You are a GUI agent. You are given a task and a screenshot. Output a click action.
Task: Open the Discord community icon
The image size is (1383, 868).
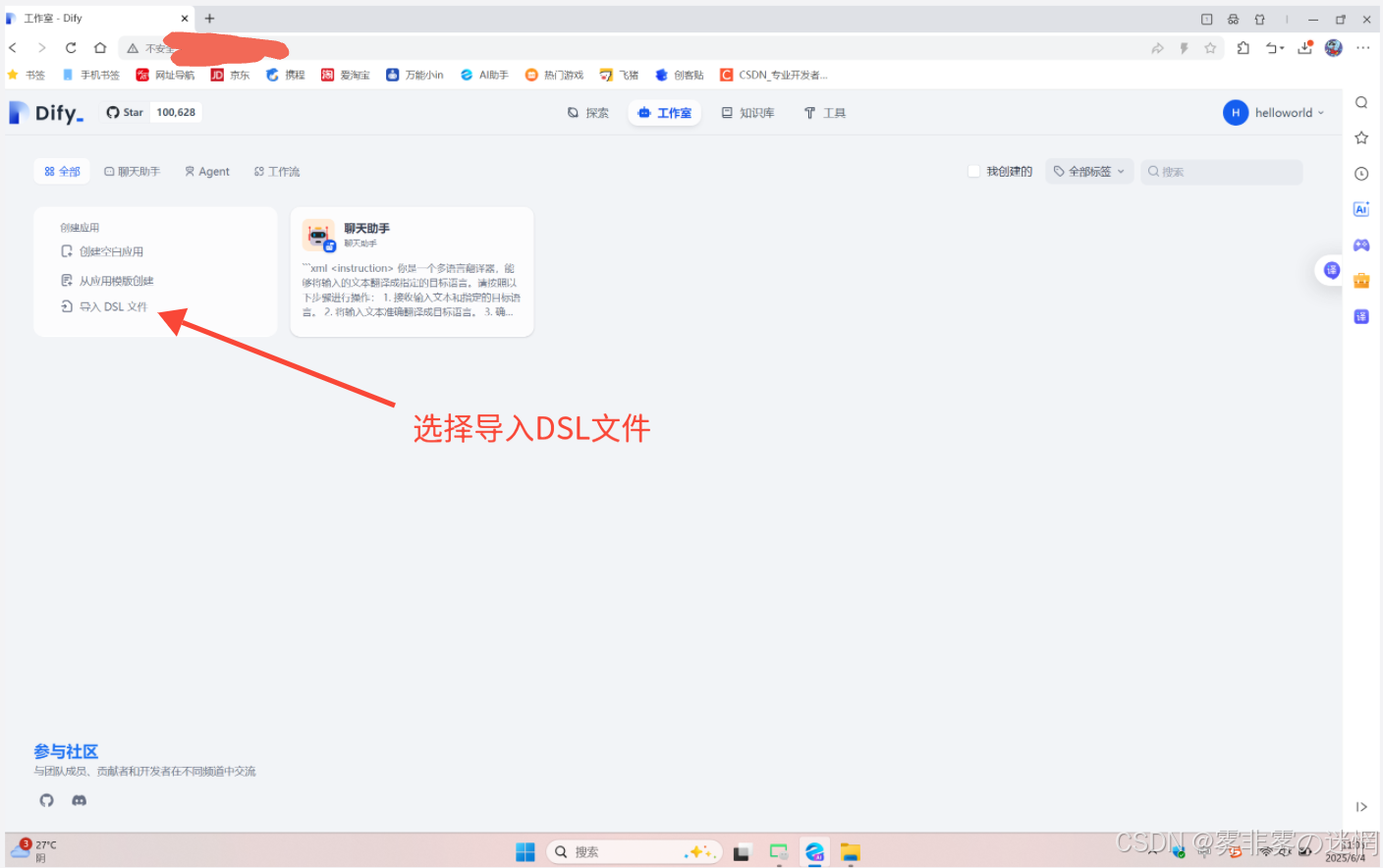80,800
